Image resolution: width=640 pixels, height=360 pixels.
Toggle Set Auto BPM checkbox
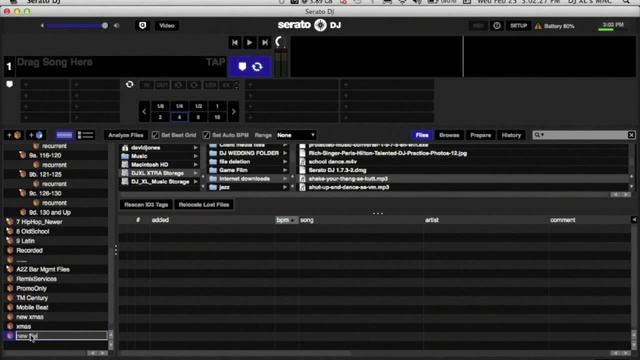coord(206,135)
